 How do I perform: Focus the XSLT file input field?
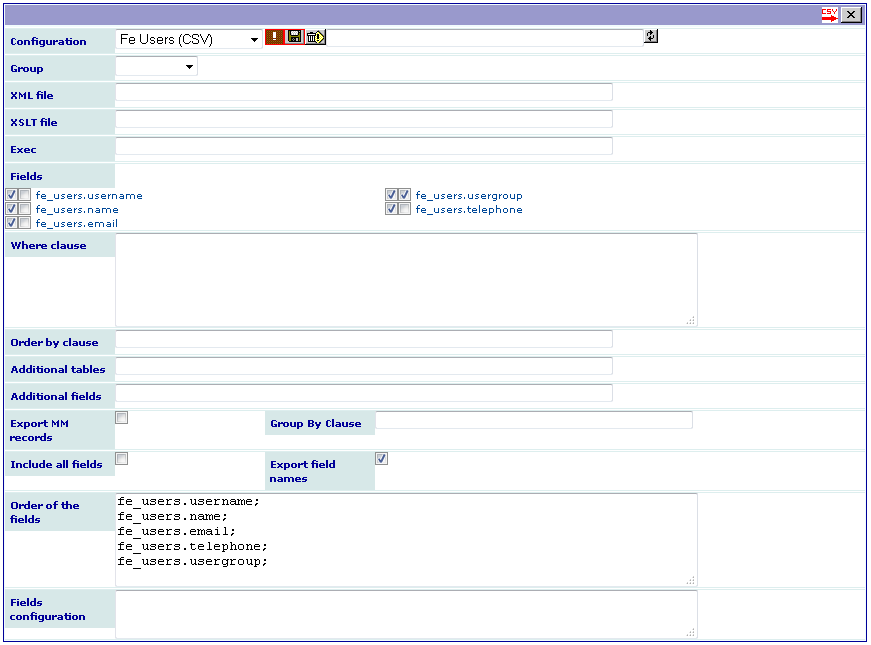pyautogui.click(x=364, y=119)
